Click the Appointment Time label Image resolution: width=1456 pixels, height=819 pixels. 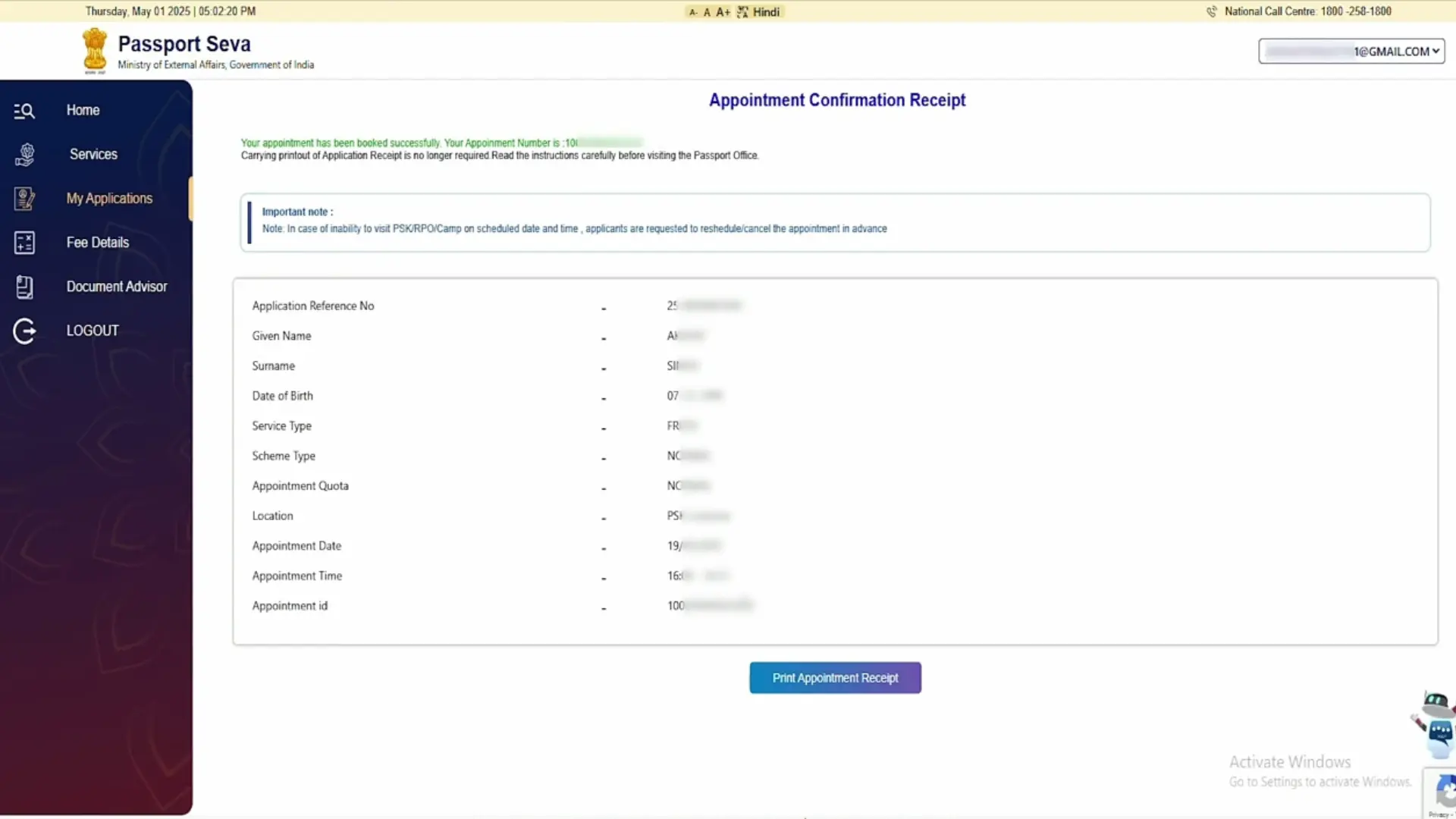297,576
